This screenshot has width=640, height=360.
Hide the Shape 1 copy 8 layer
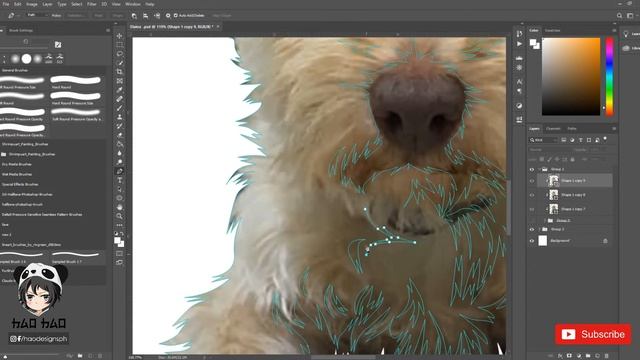click(x=532, y=195)
